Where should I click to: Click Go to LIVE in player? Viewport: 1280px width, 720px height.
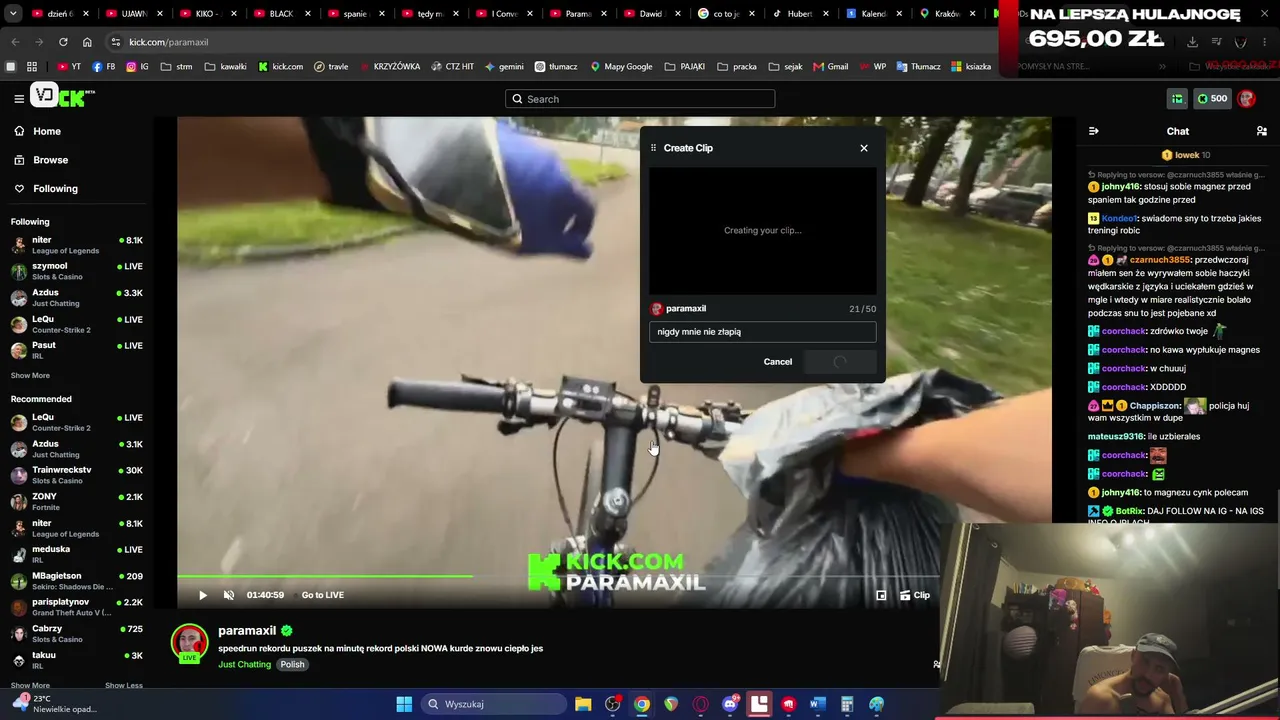coord(323,595)
